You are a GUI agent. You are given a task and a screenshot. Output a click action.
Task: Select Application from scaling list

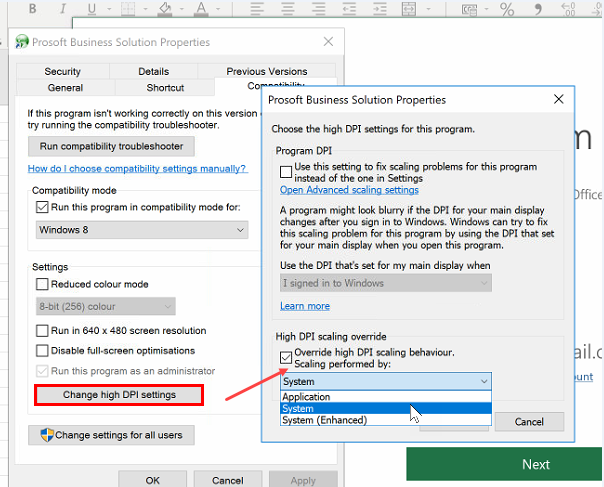click(386, 397)
